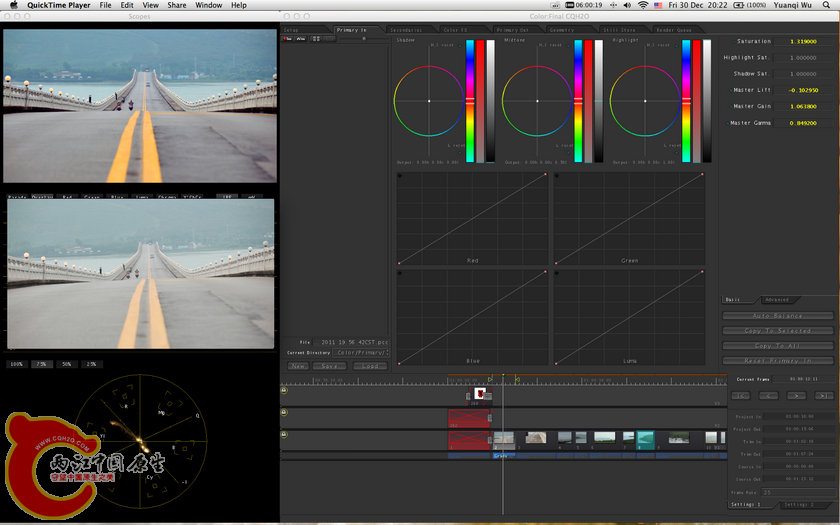840x525 pixels.
Task: Switch to the Setup tab
Action: coord(304,30)
